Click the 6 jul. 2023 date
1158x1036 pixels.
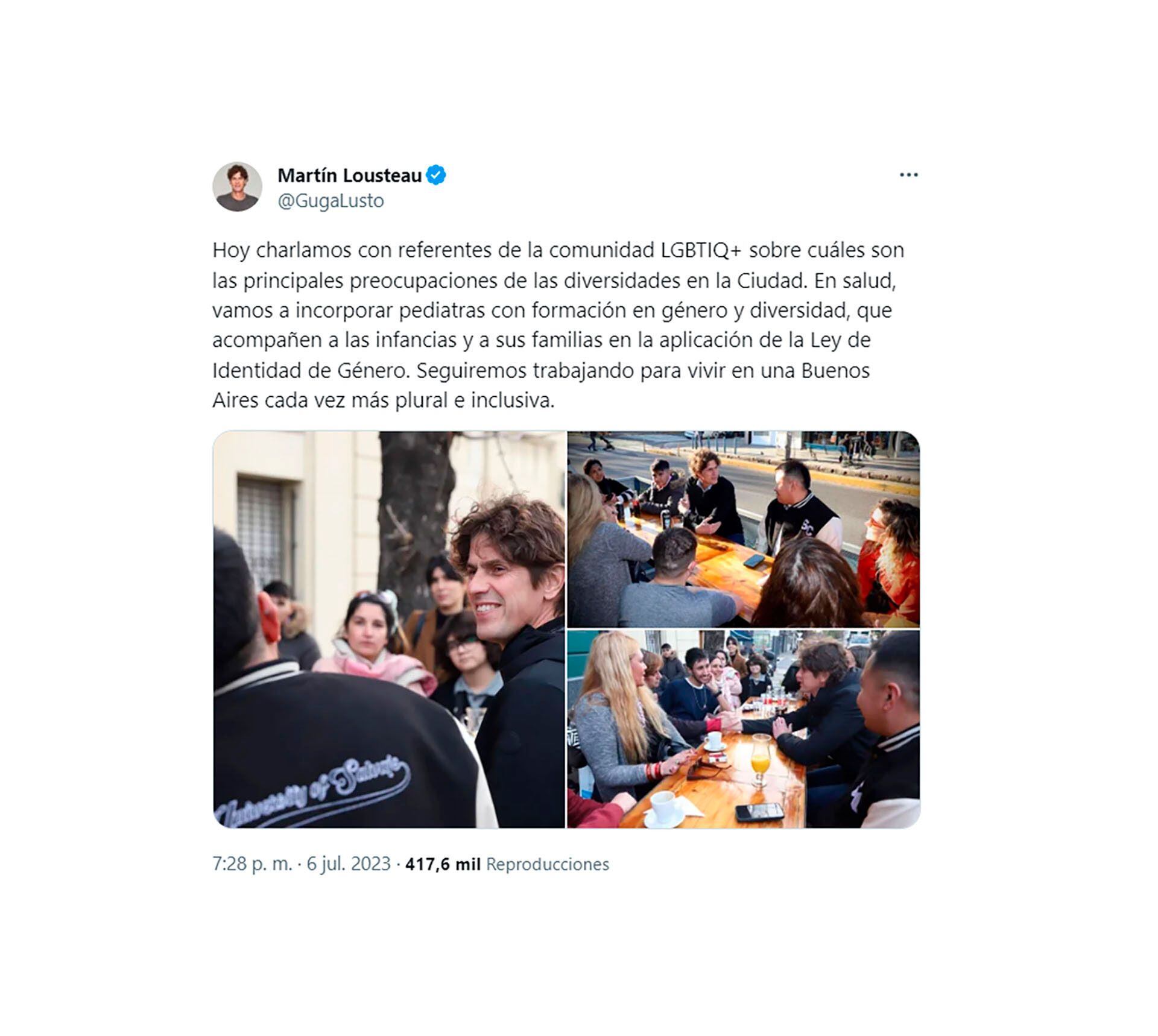point(349,864)
